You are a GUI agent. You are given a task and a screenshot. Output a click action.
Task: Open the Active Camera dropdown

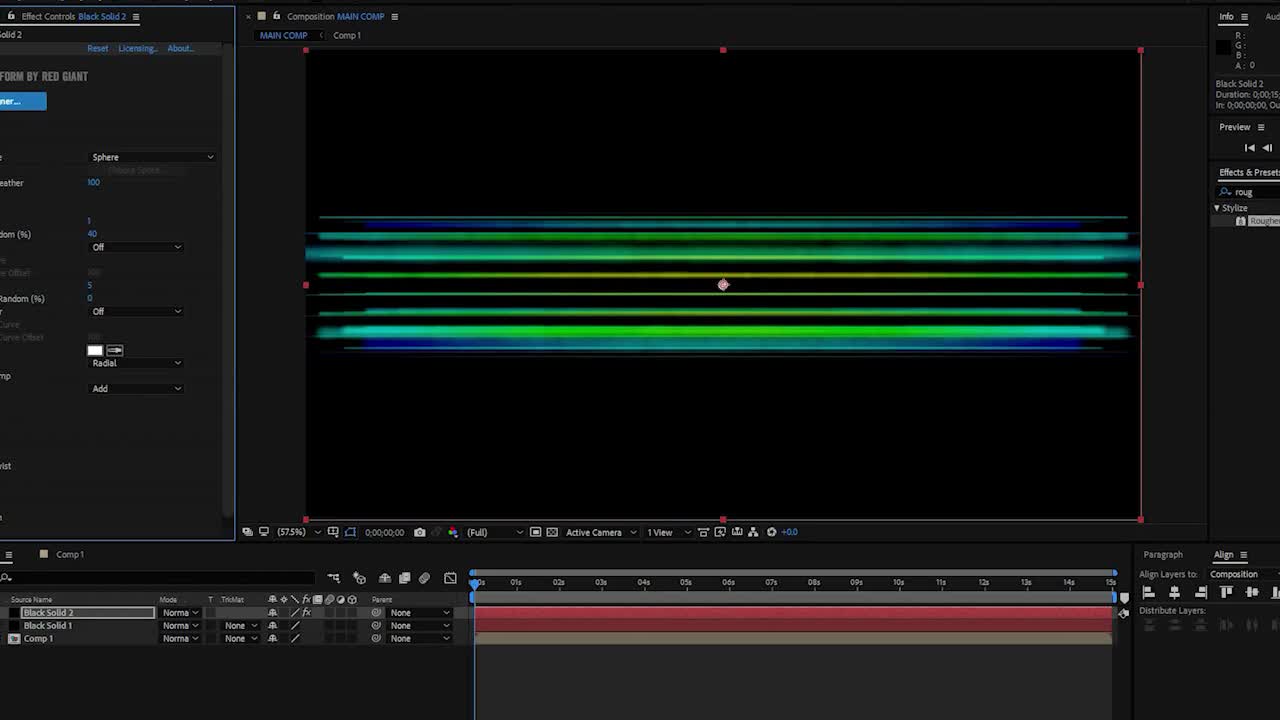coord(601,532)
